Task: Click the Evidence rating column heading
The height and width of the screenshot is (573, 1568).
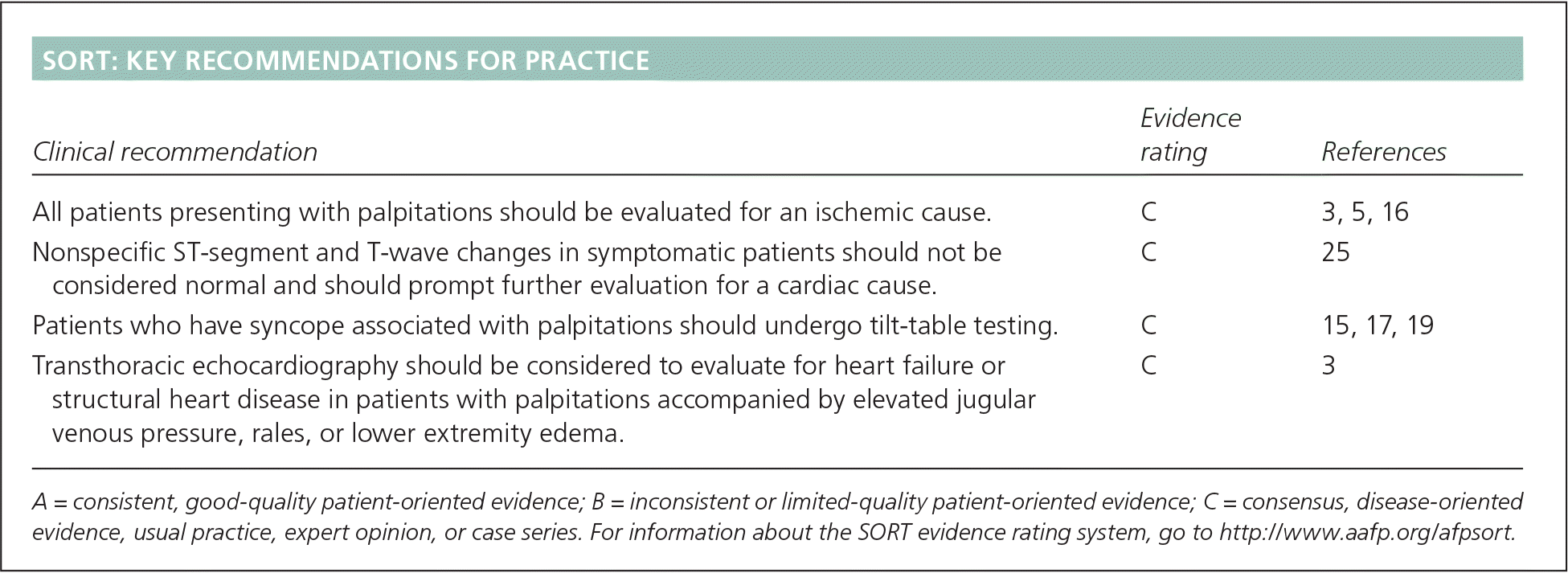Action: coord(1189,135)
